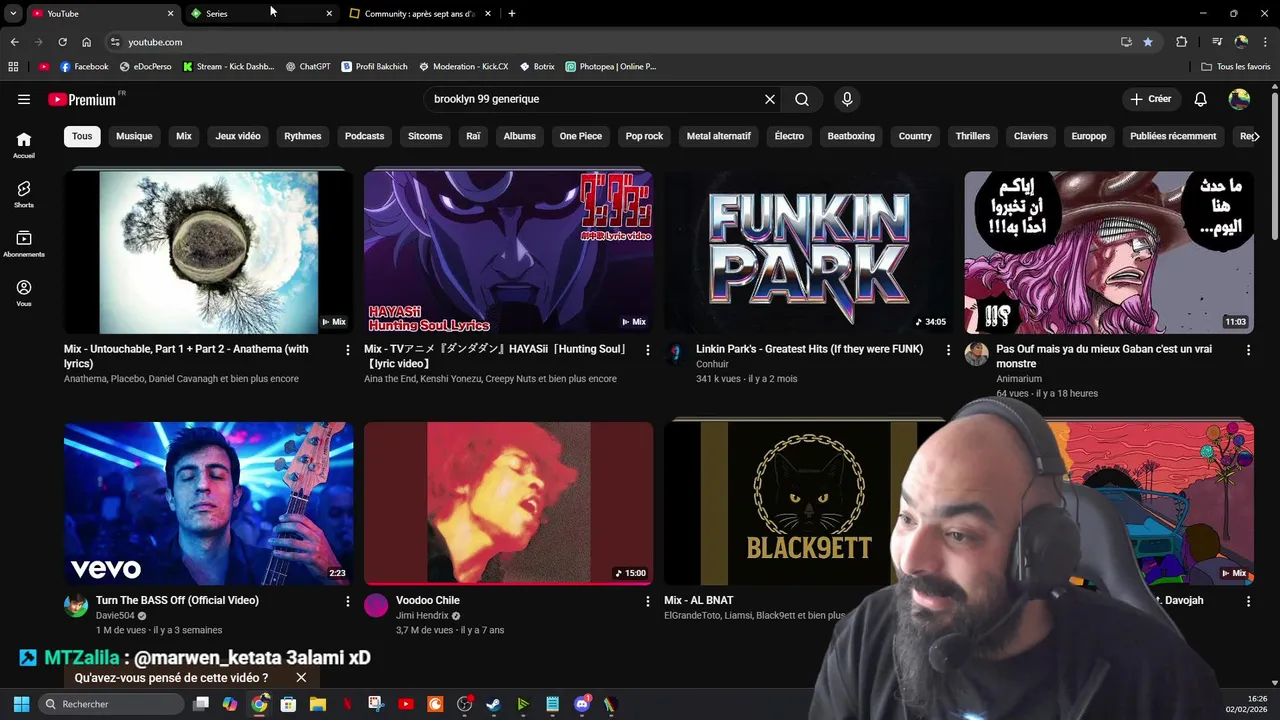Click the magnifier search button
This screenshot has height=720, width=1280.
pyautogui.click(x=802, y=99)
